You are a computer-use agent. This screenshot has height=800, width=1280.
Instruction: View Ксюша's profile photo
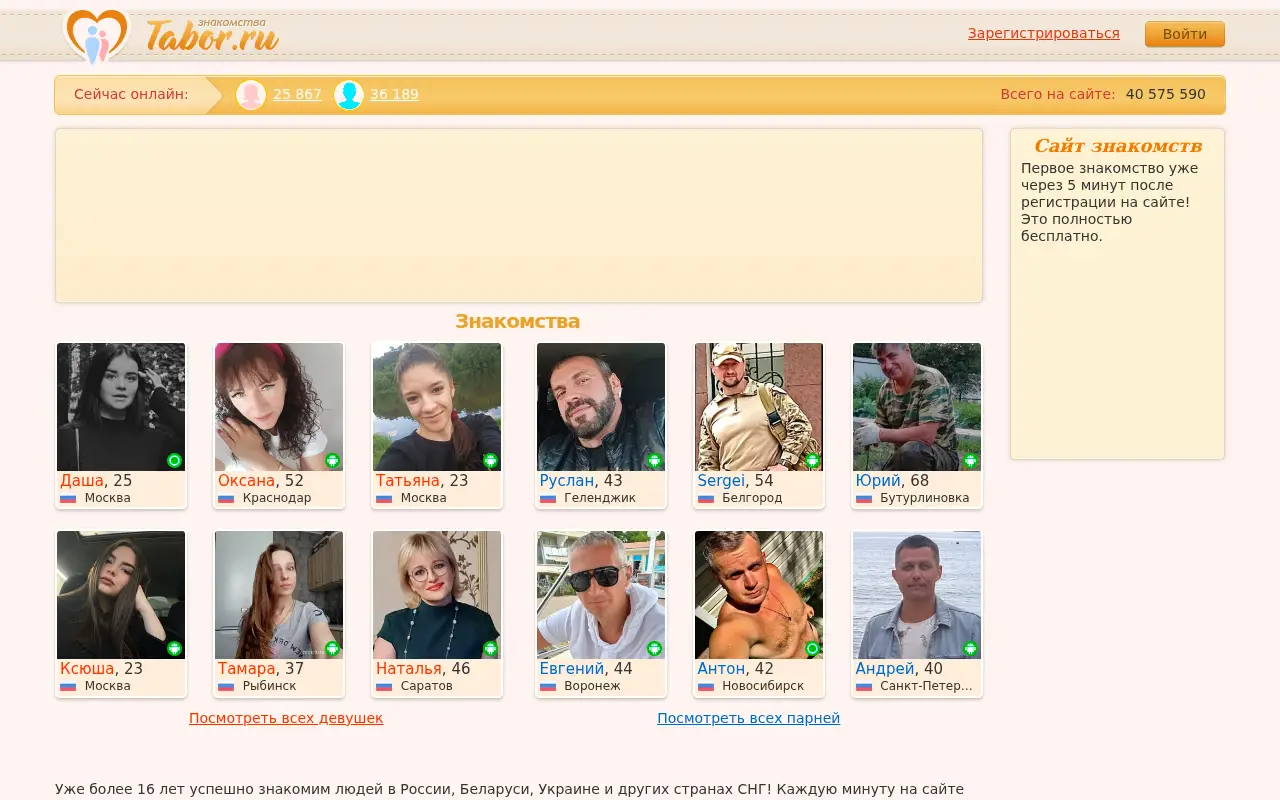pos(121,595)
